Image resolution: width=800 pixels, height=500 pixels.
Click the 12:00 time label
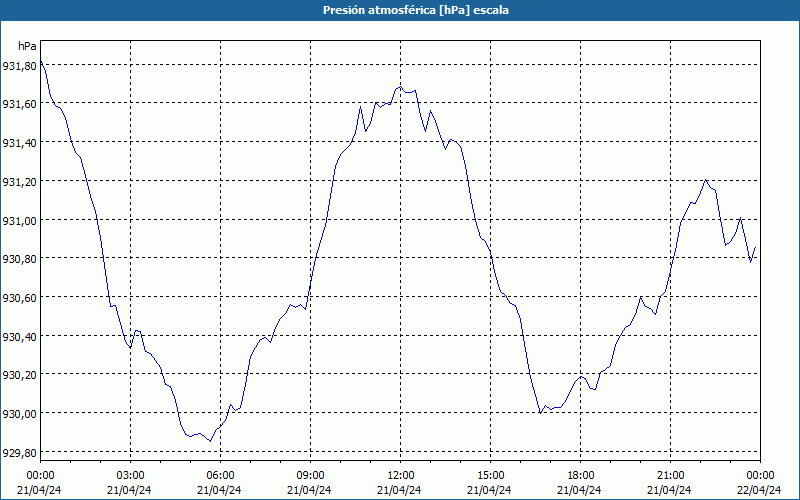[x=401, y=476]
